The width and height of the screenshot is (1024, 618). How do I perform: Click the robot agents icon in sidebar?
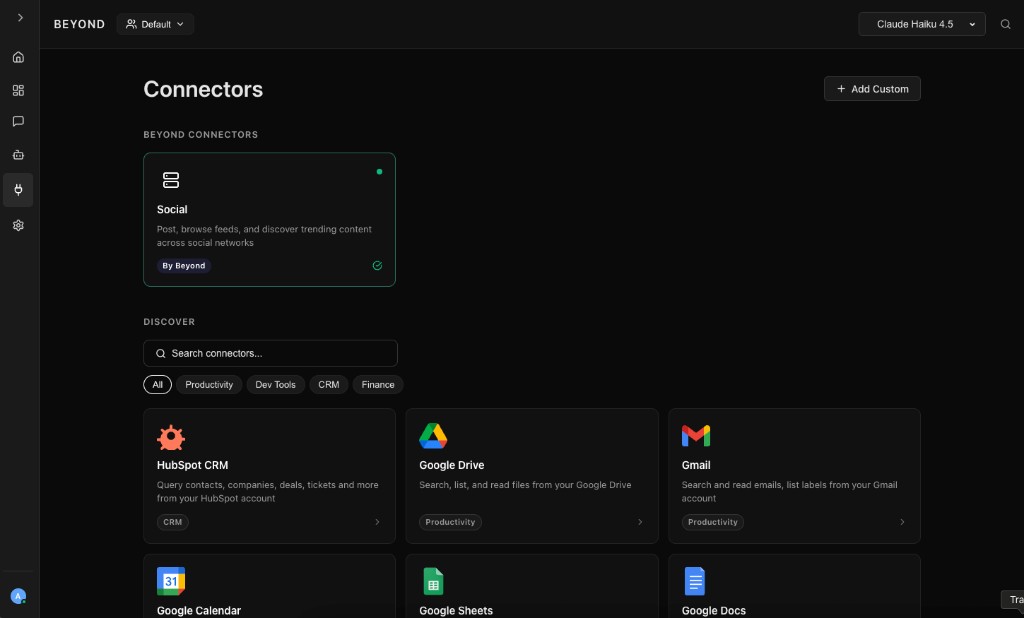[18, 155]
